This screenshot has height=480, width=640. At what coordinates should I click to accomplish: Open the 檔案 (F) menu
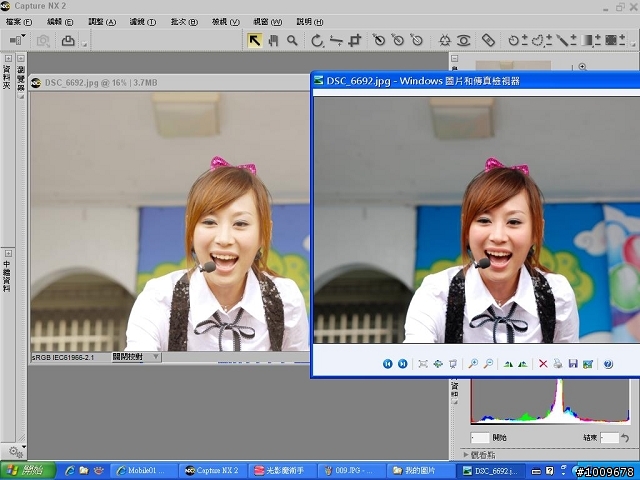(19, 22)
